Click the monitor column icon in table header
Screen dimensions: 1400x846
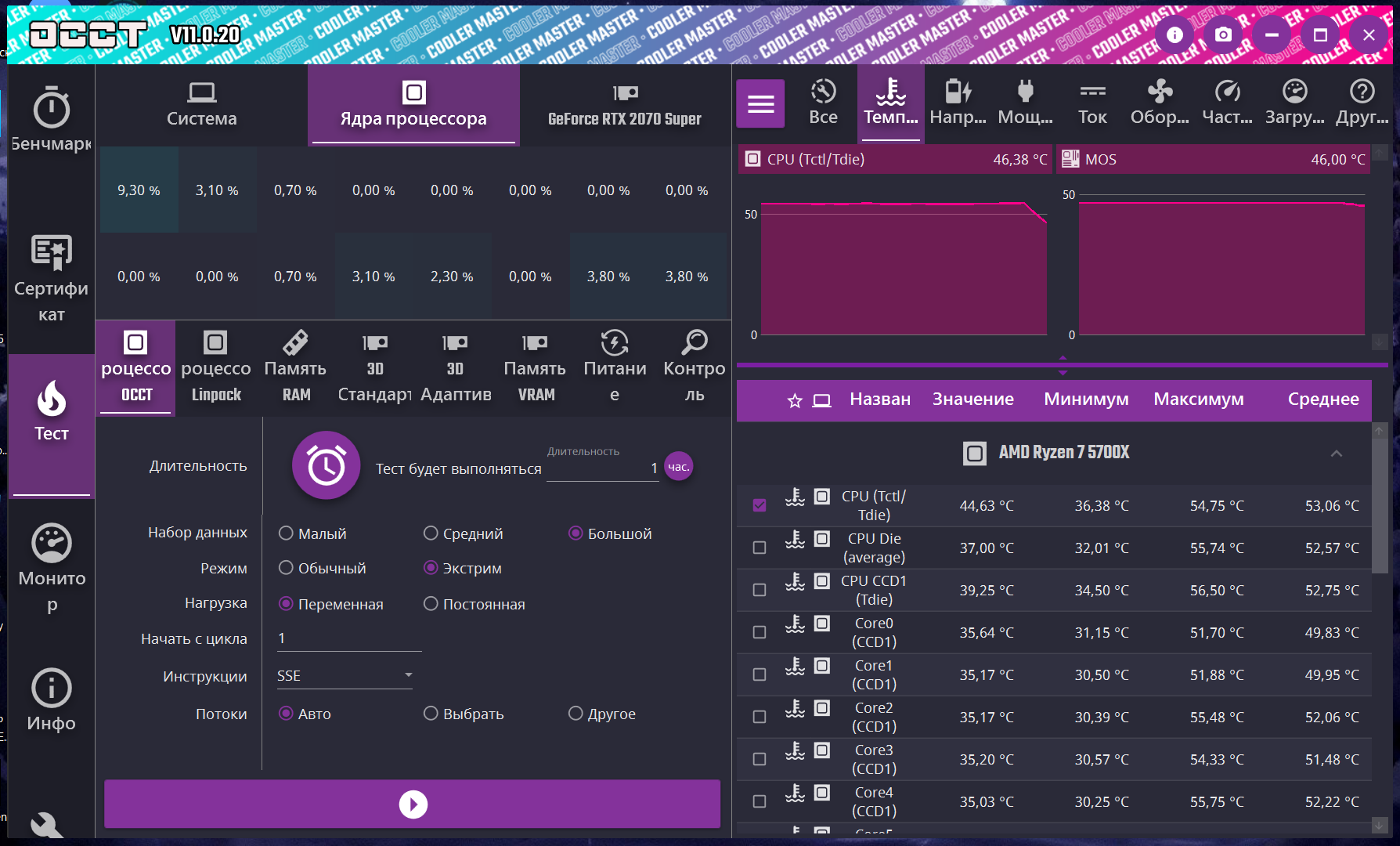[x=821, y=401]
